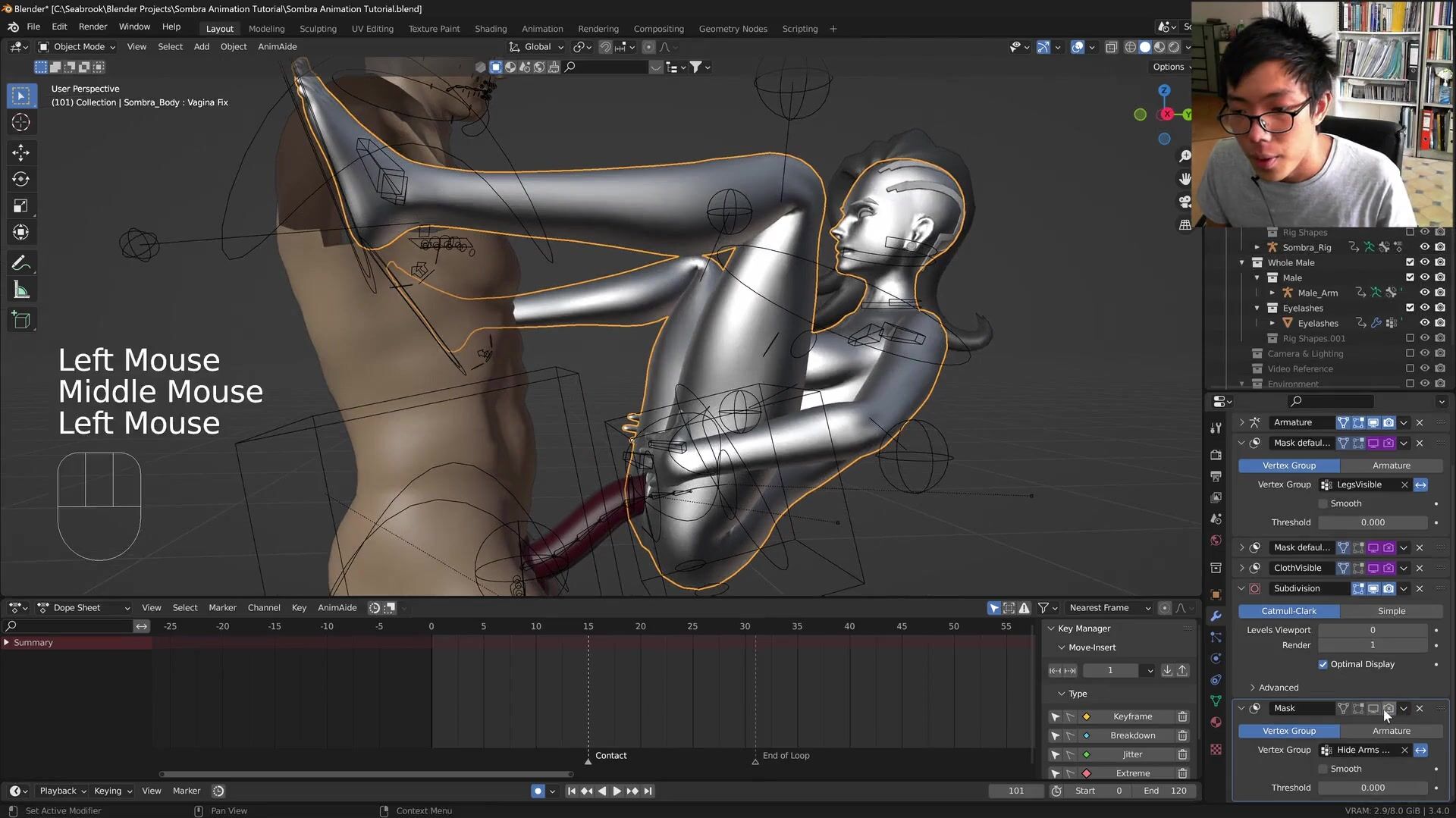Viewport: 1456px width, 818px height.
Task: Click the Add Cube tool icon
Action: 20,320
